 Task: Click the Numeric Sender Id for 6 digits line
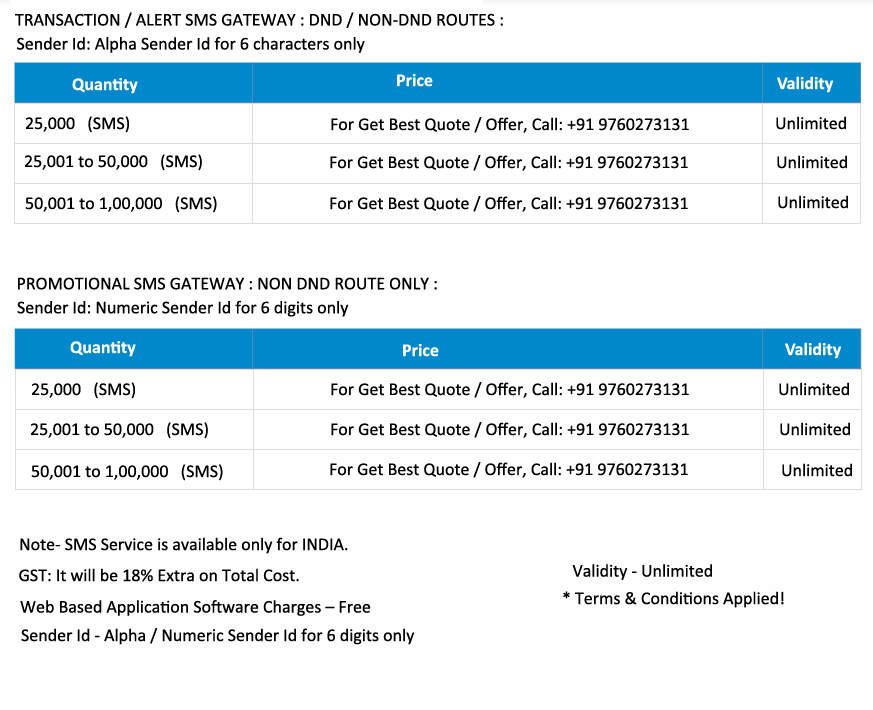(183, 308)
